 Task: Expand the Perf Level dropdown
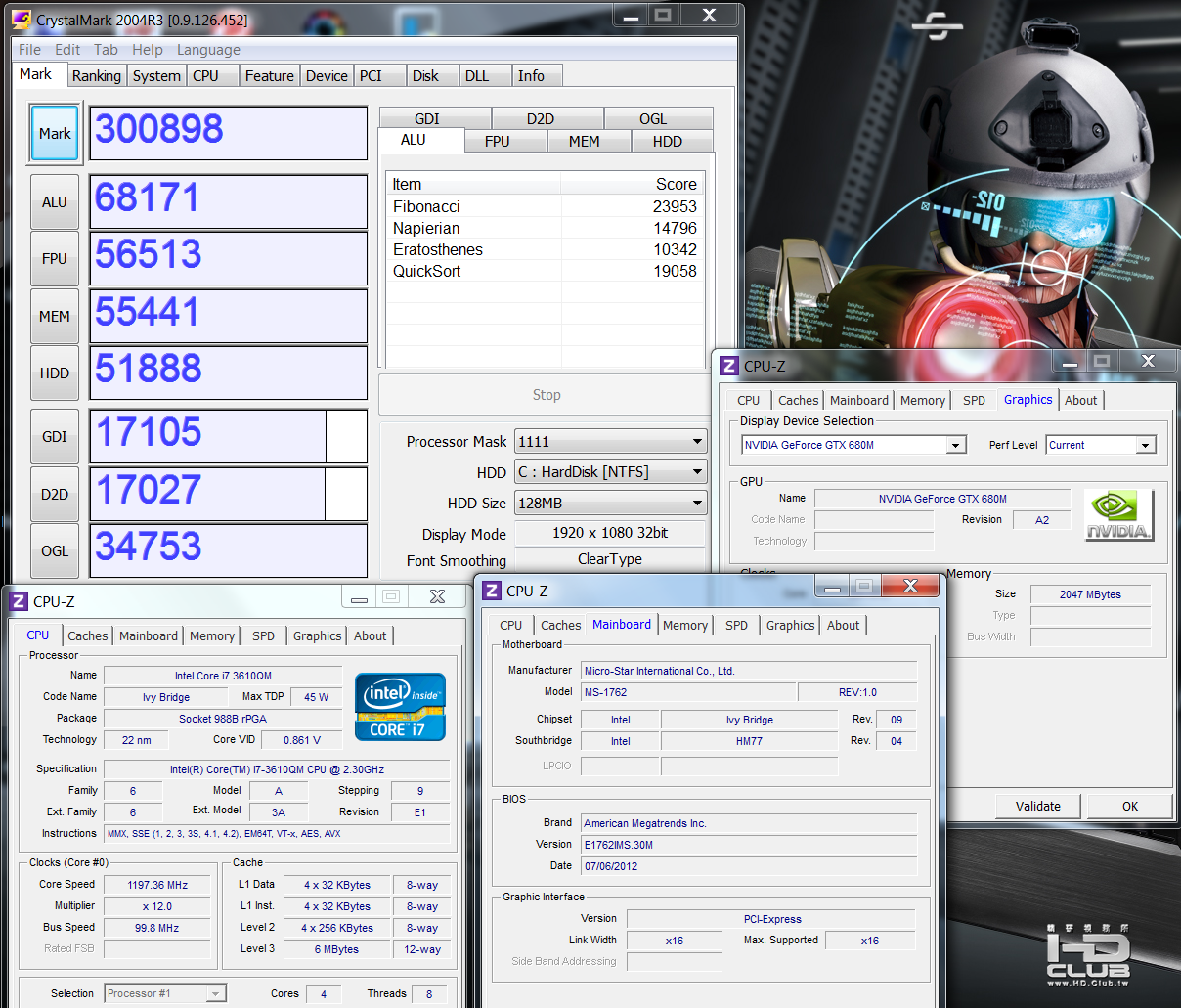point(1145,445)
